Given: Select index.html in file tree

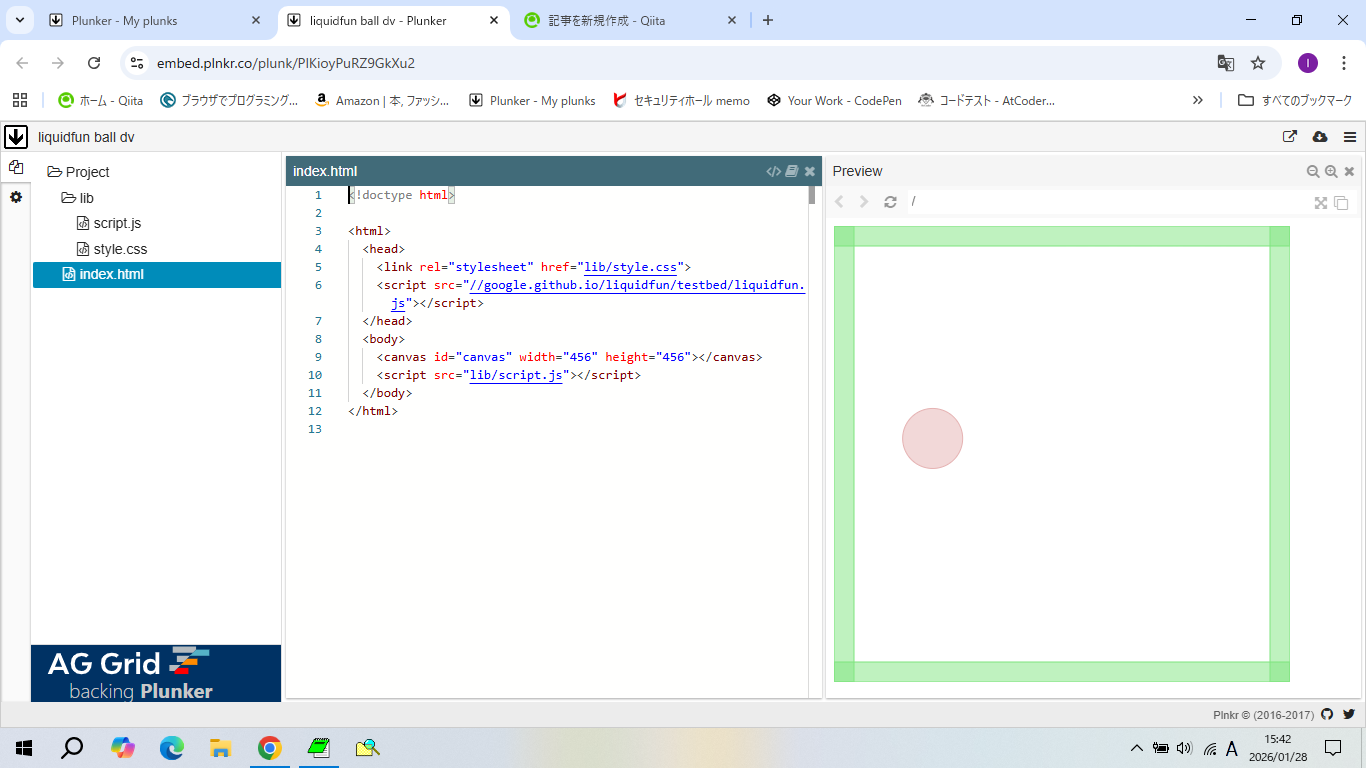Looking at the screenshot, I should (157, 274).
